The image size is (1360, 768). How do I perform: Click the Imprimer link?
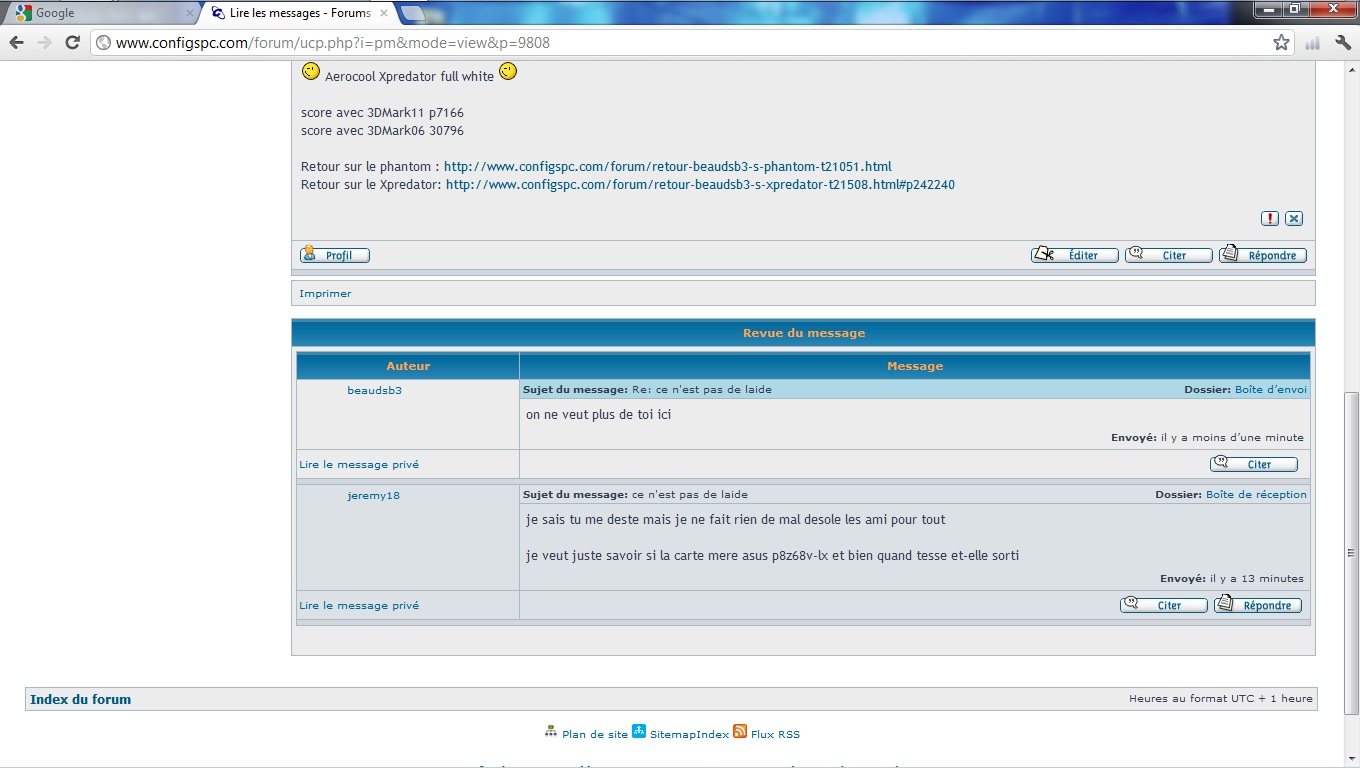click(325, 293)
